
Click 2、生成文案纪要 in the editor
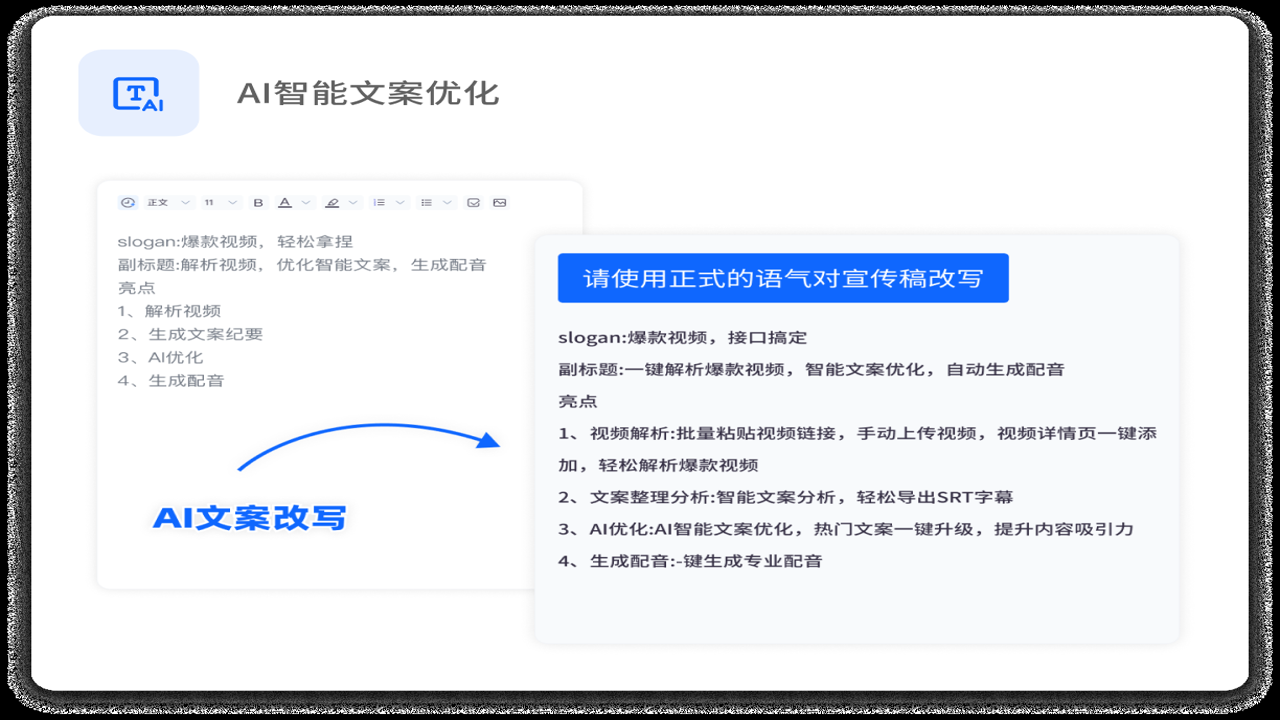tap(190, 334)
